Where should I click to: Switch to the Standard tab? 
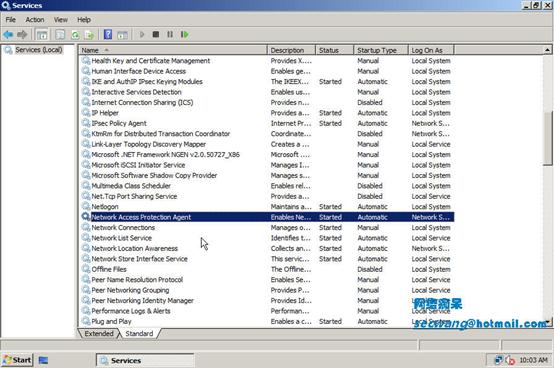[139, 334]
